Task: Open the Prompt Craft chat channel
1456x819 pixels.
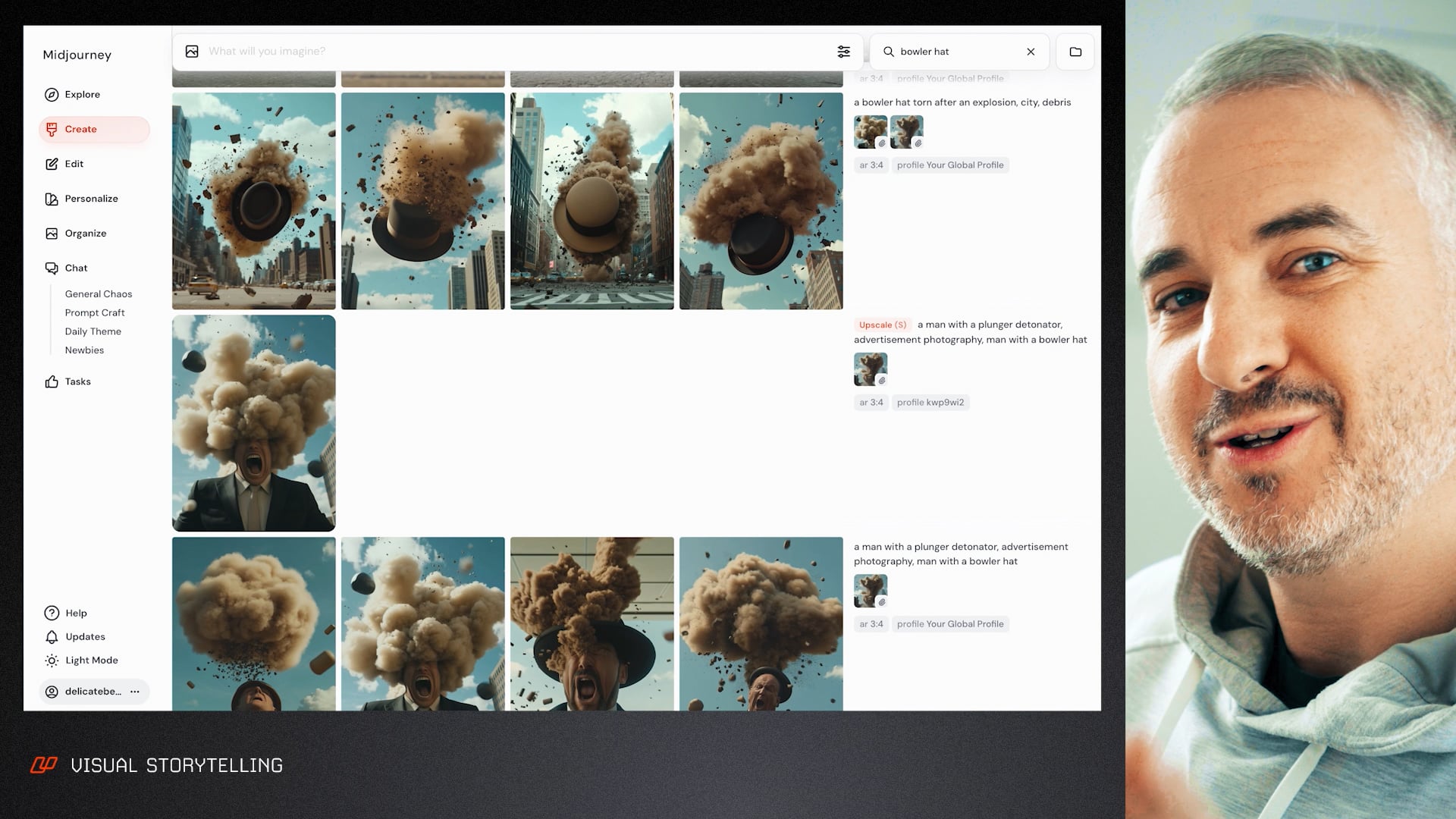Action: pos(95,312)
